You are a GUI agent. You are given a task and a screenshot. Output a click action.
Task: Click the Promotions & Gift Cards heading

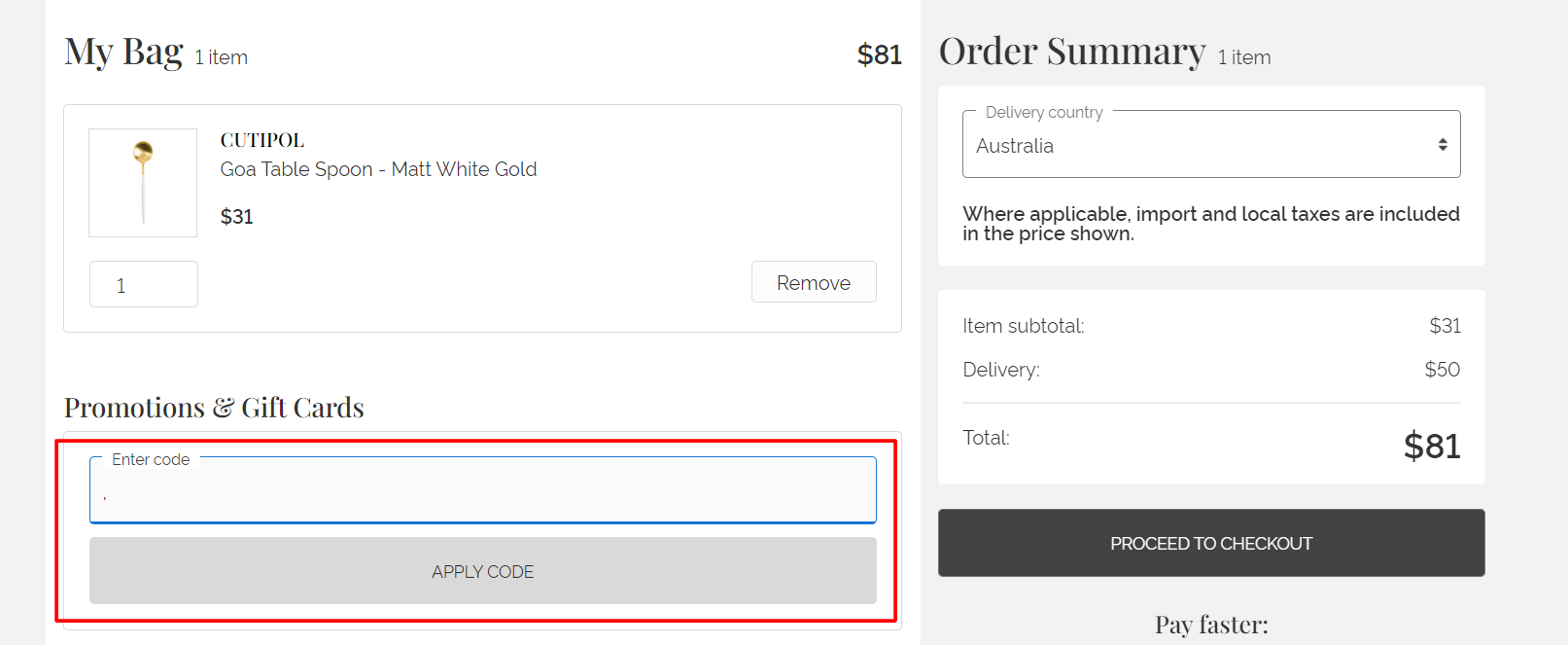(x=213, y=408)
